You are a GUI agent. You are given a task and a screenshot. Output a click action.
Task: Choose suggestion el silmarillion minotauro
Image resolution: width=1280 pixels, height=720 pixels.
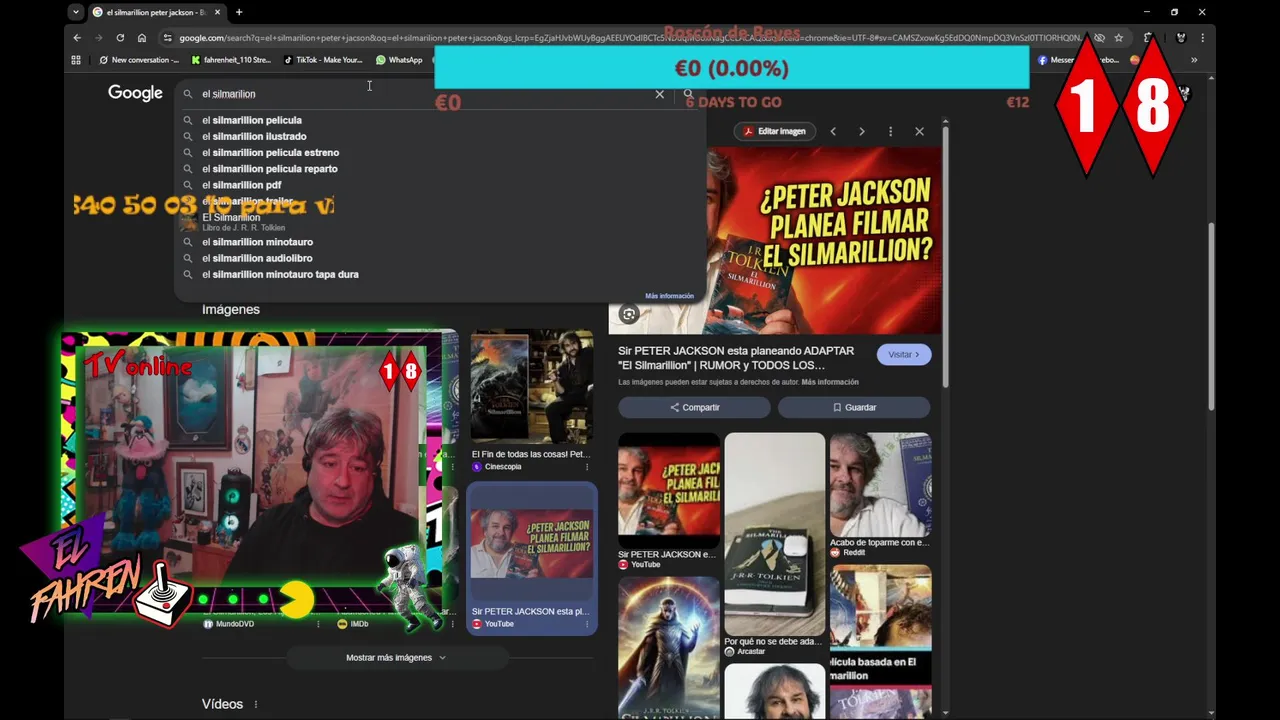tap(257, 242)
